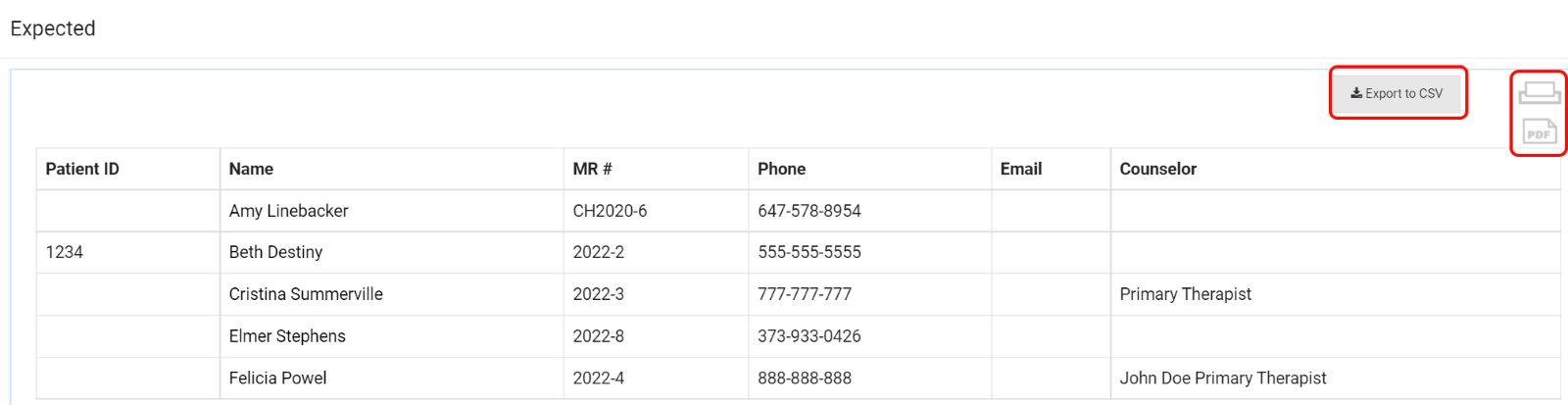Click John Doe Primary Therapist cell
This screenshot has height=405, width=1568.
tap(1222, 378)
